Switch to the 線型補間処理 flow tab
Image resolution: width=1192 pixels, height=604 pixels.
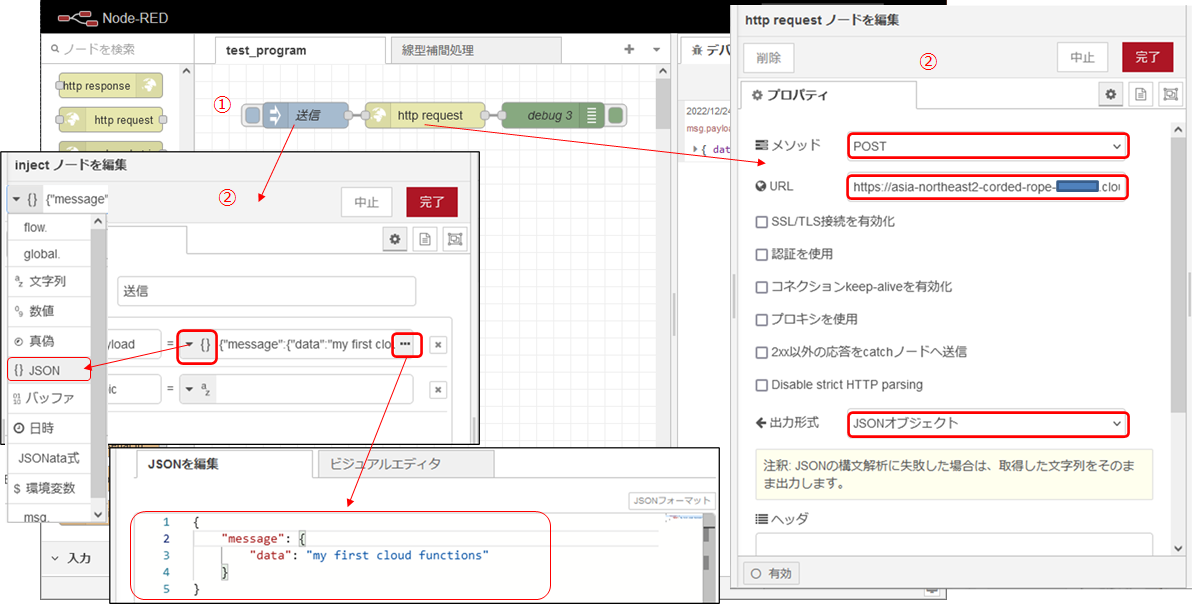(438, 50)
